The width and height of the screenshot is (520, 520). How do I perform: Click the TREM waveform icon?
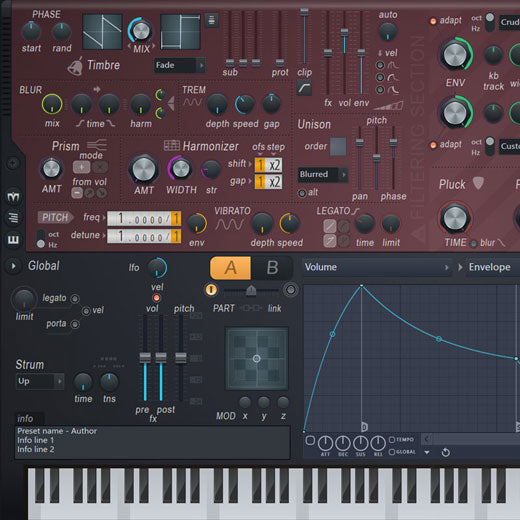[x=192, y=102]
